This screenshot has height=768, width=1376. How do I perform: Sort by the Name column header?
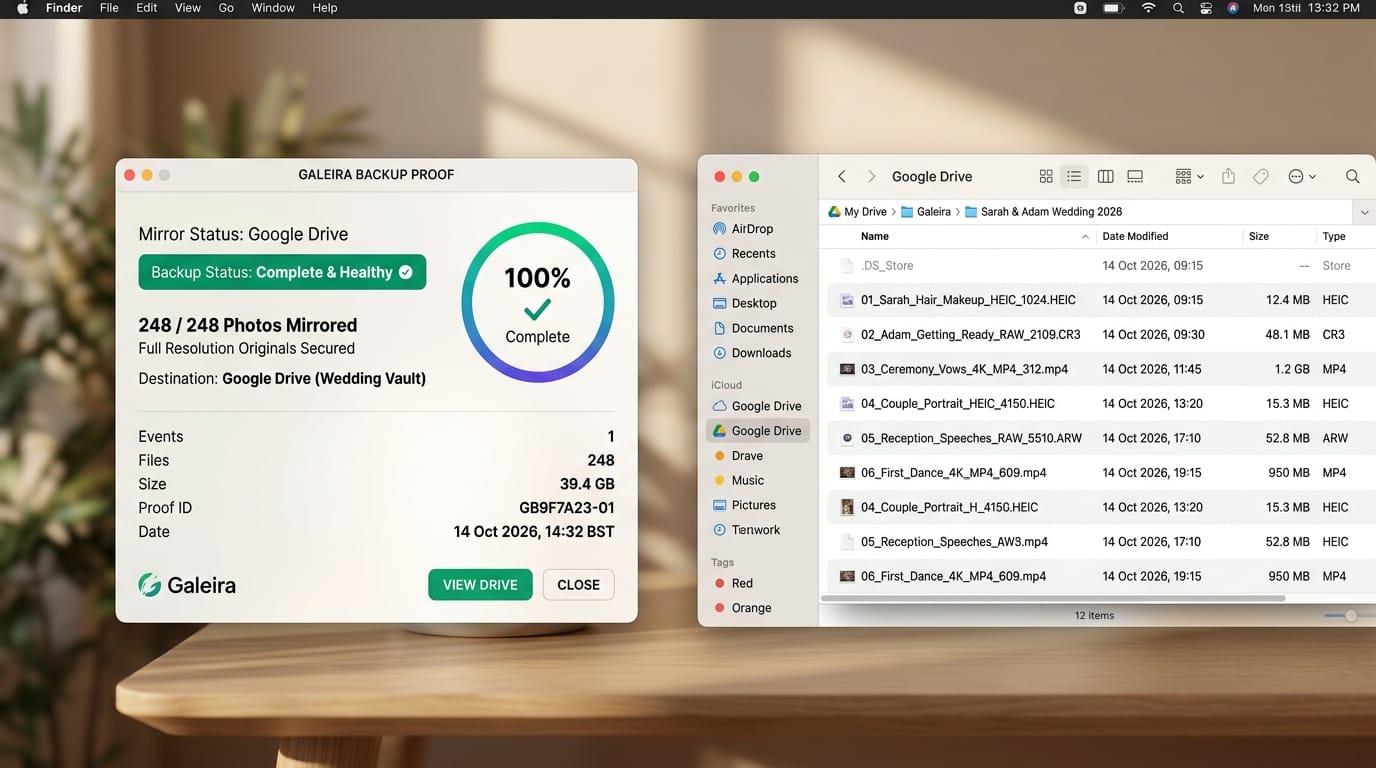coord(875,237)
